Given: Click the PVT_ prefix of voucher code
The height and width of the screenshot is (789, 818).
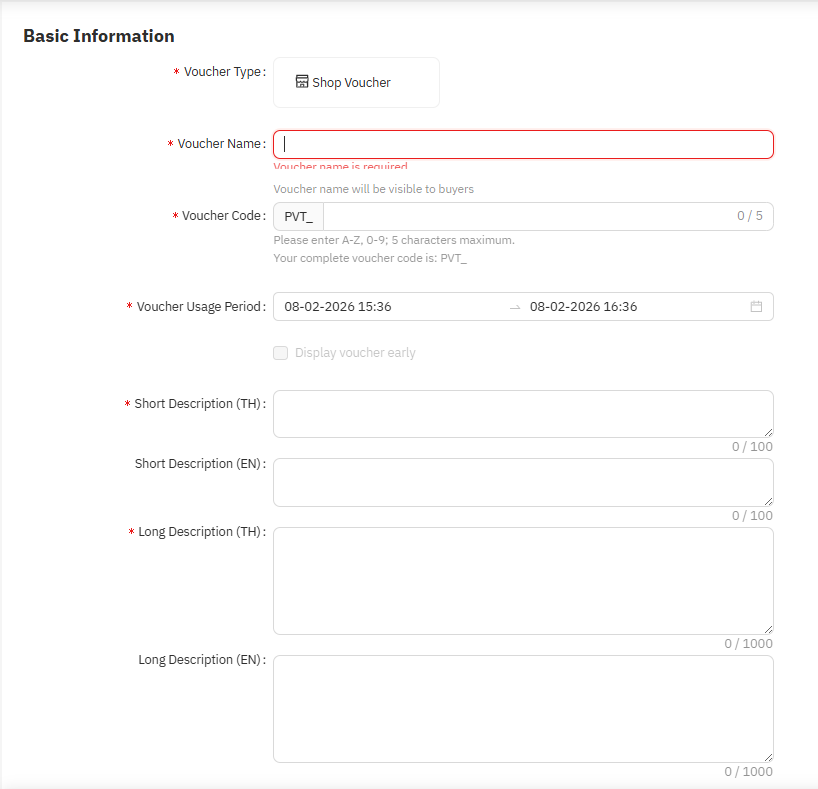Looking at the screenshot, I should (x=298, y=217).
